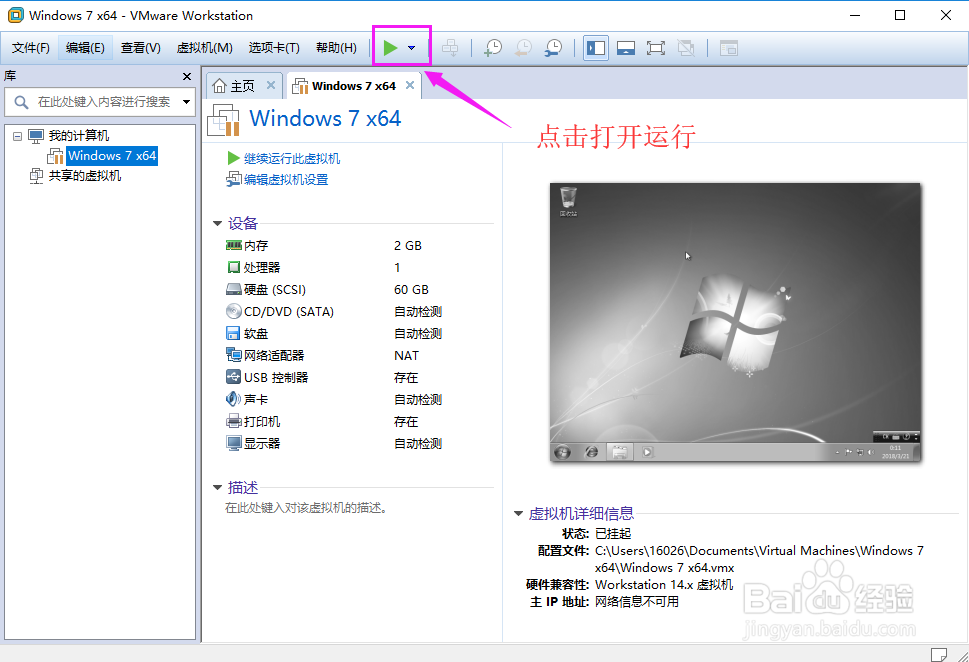Click the green power-on play button

point(390,48)
